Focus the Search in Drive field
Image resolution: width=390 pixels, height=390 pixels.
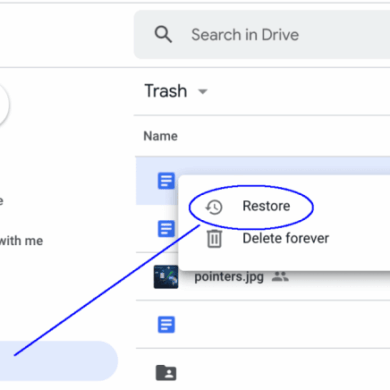coord(262,35)
